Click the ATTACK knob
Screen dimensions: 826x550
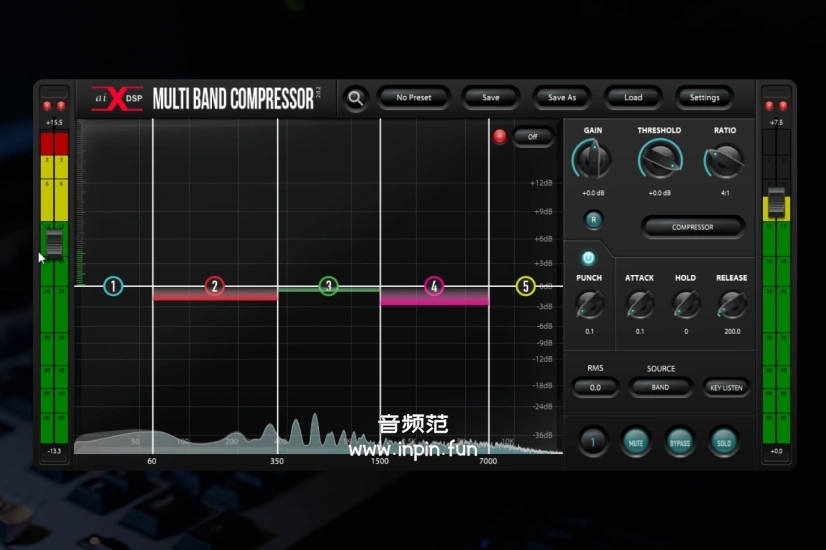[x=640, y=305]
